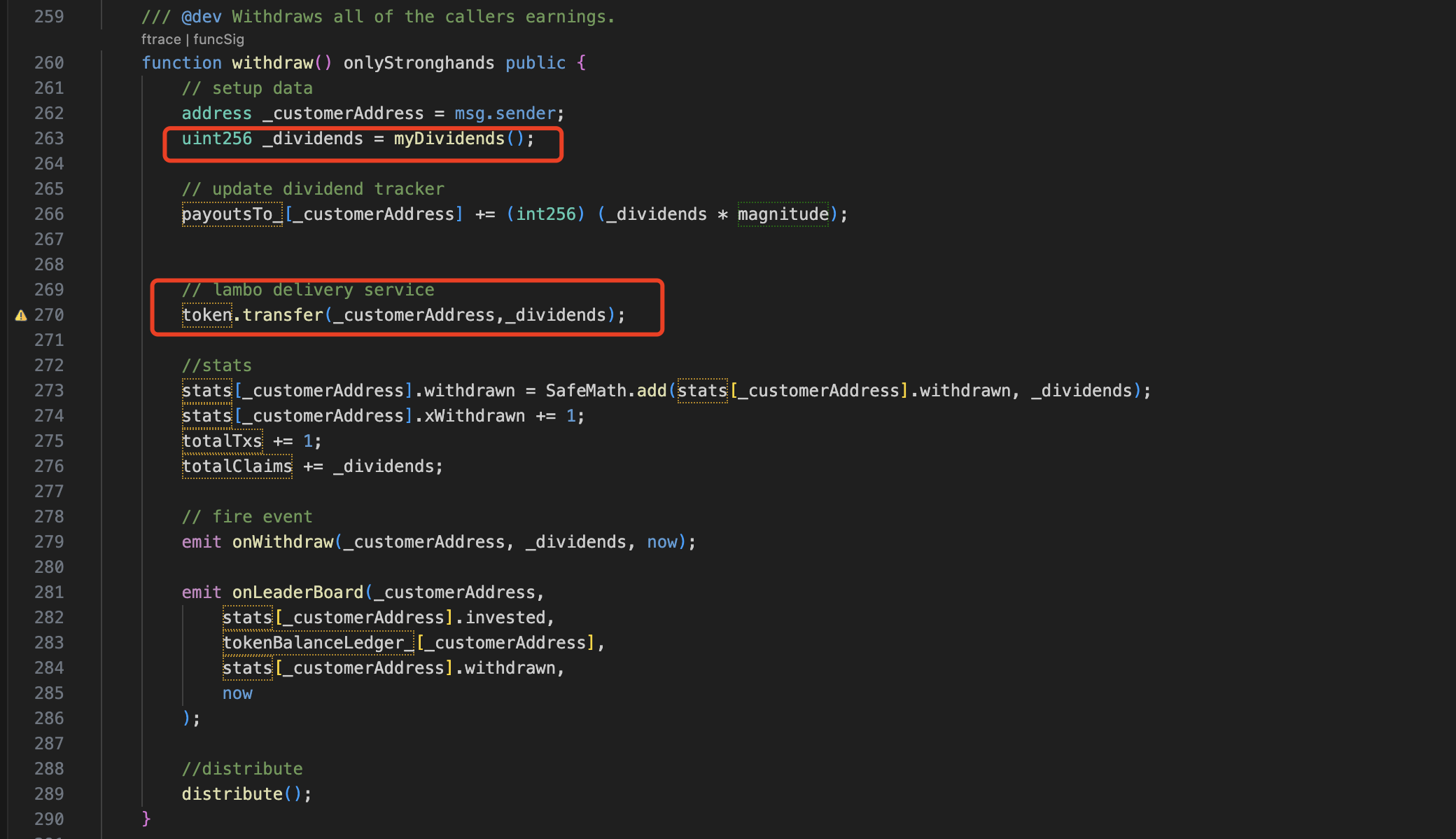Click the '// setup data' comment

coord(247,88)
